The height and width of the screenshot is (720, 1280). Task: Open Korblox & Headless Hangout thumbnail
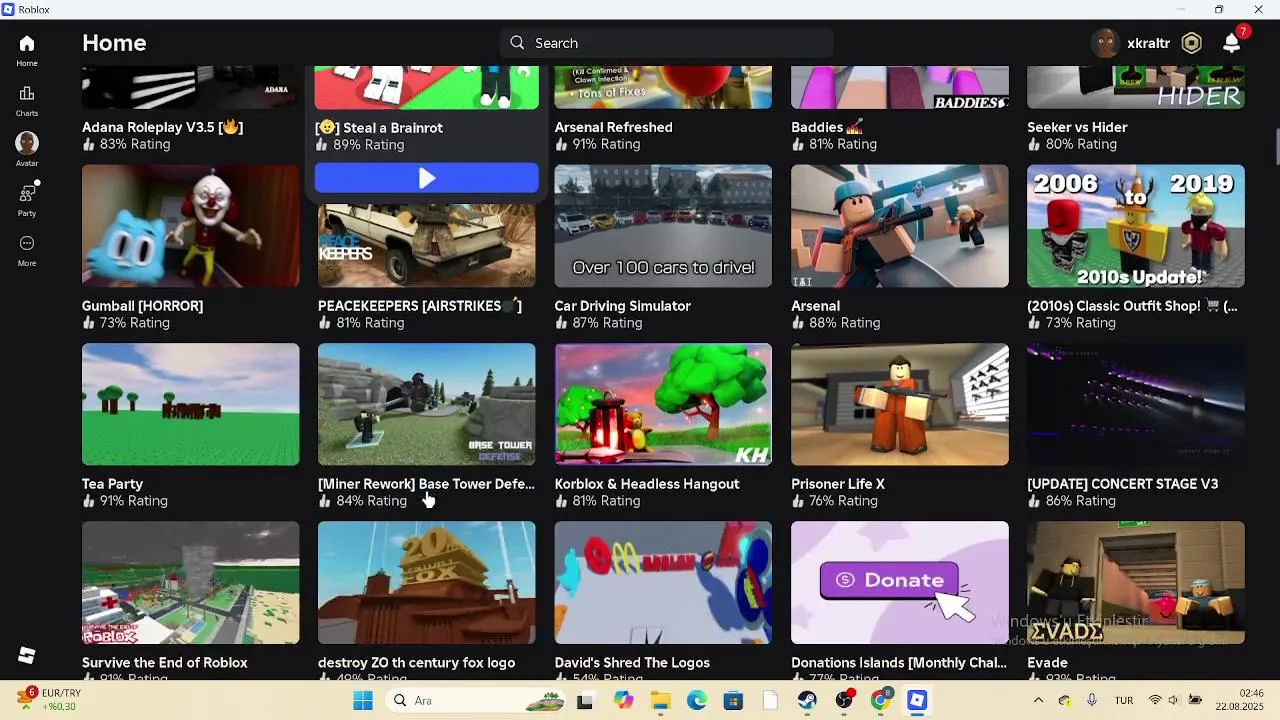pyautogui.click(x=663, y=404)
